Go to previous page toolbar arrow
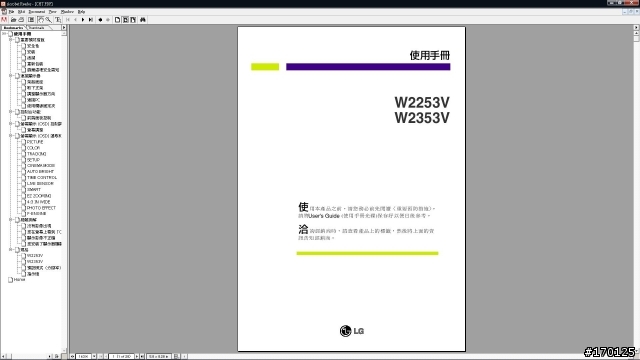Viewport: 640px width, 360px height. click(75, 20)
